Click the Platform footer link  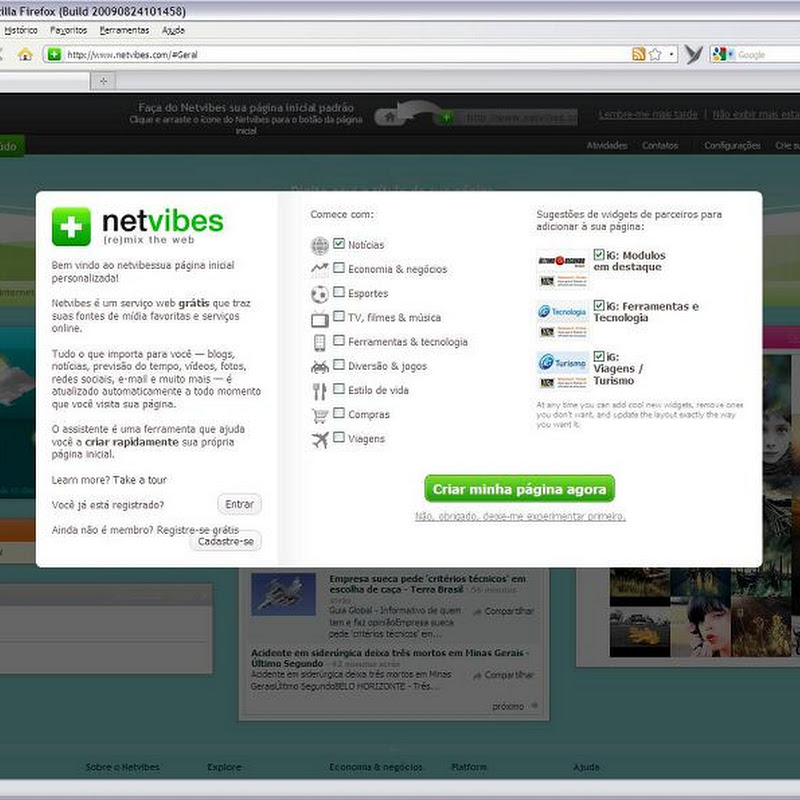point(469,767)
